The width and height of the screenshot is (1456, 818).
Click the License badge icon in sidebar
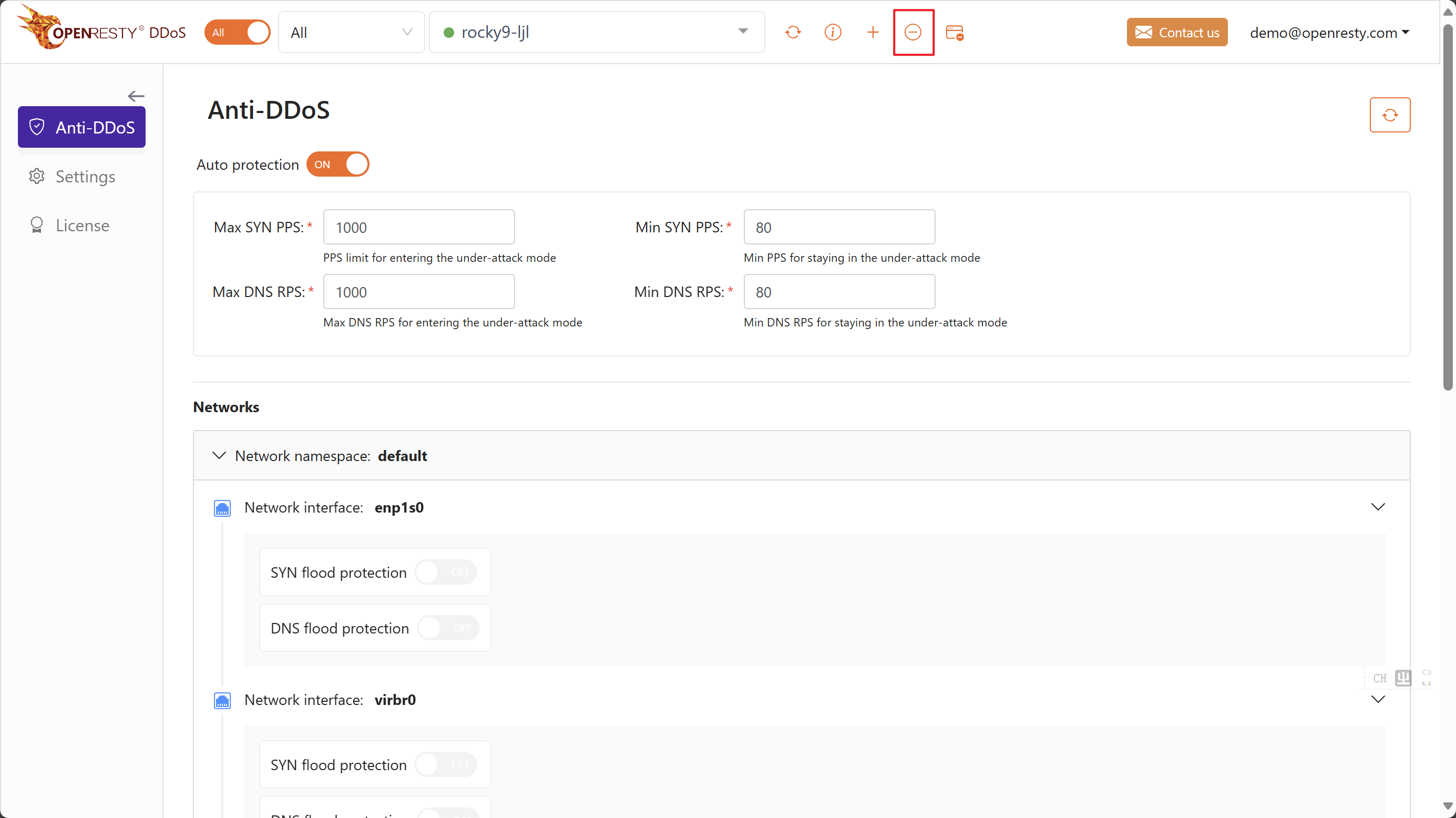37,225
